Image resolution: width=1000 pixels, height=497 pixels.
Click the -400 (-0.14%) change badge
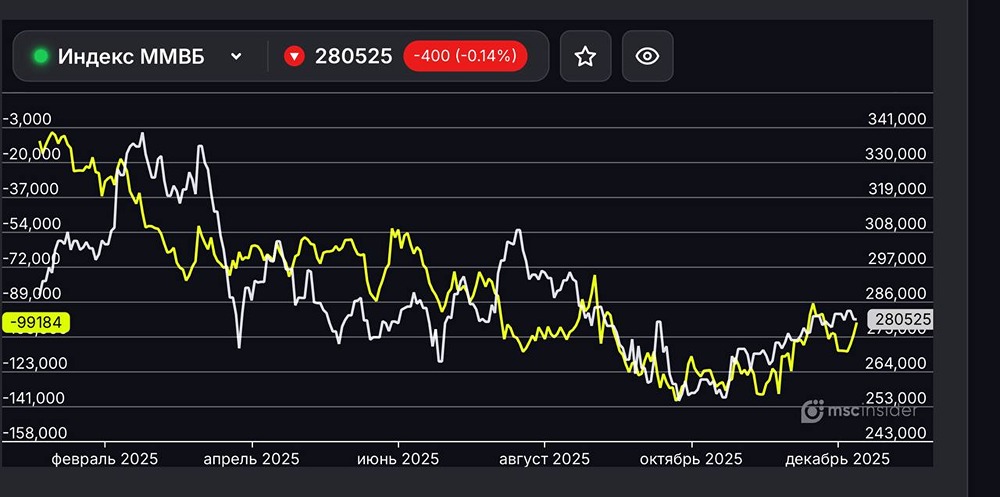(x=465, y=56)
